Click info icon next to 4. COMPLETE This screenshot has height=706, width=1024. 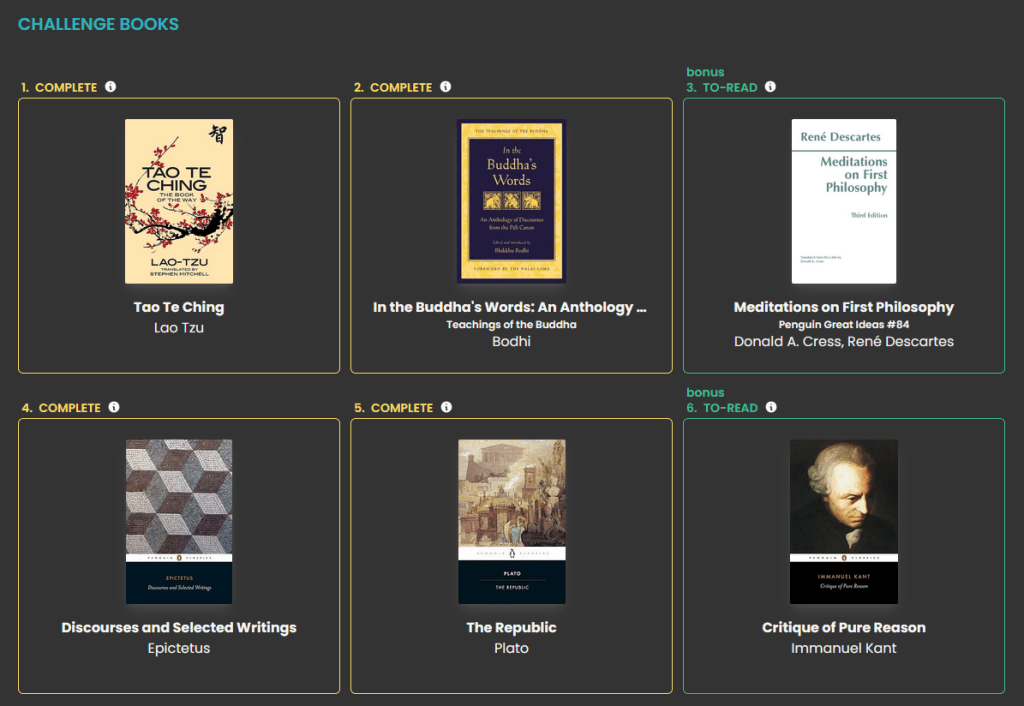(114, 407)
